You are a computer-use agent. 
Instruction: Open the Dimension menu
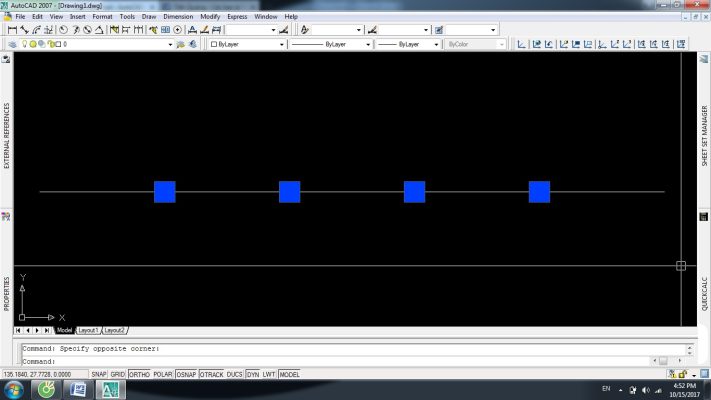coord(178,17)
